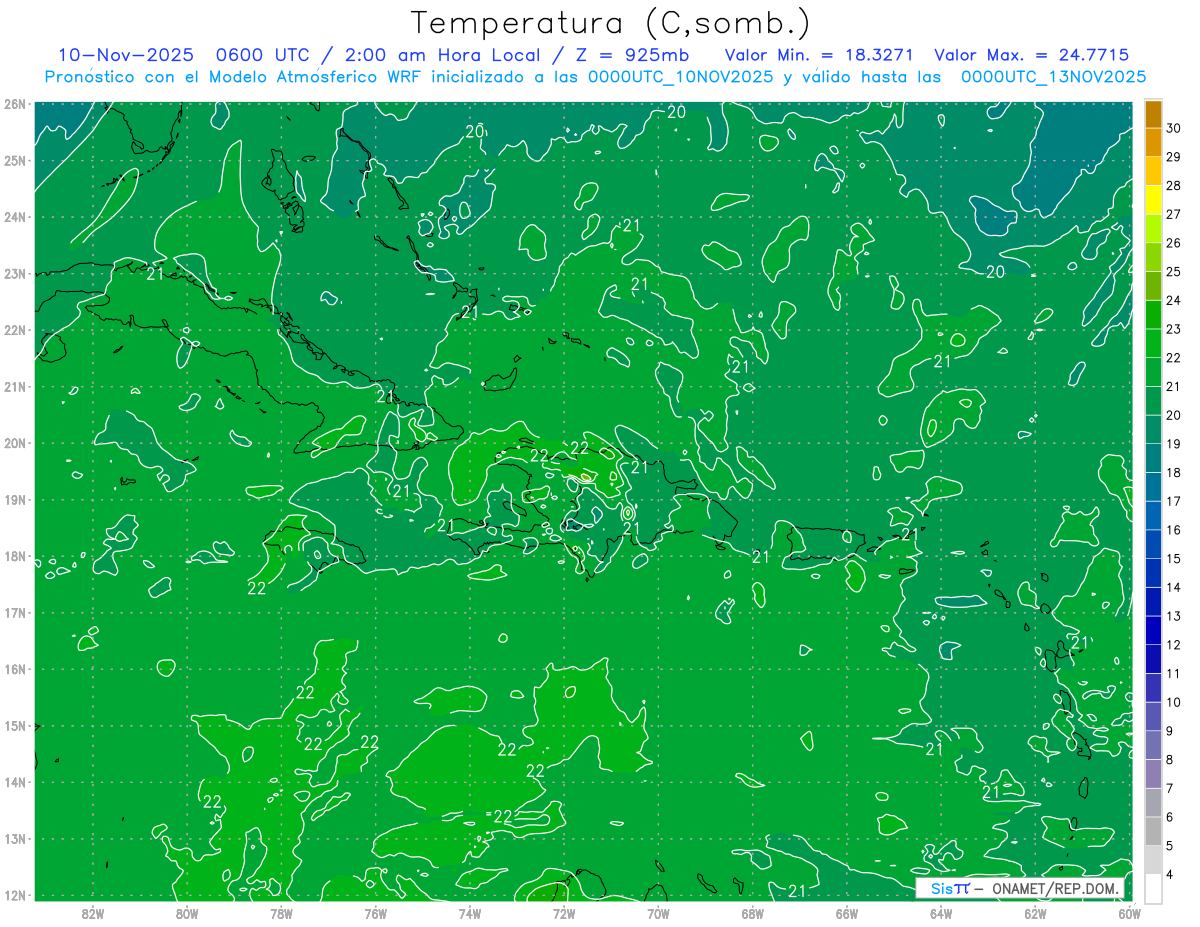Click the longitude axis label '68W'
The width and height of the screenshot is (1200, 927).
[752, 913]
